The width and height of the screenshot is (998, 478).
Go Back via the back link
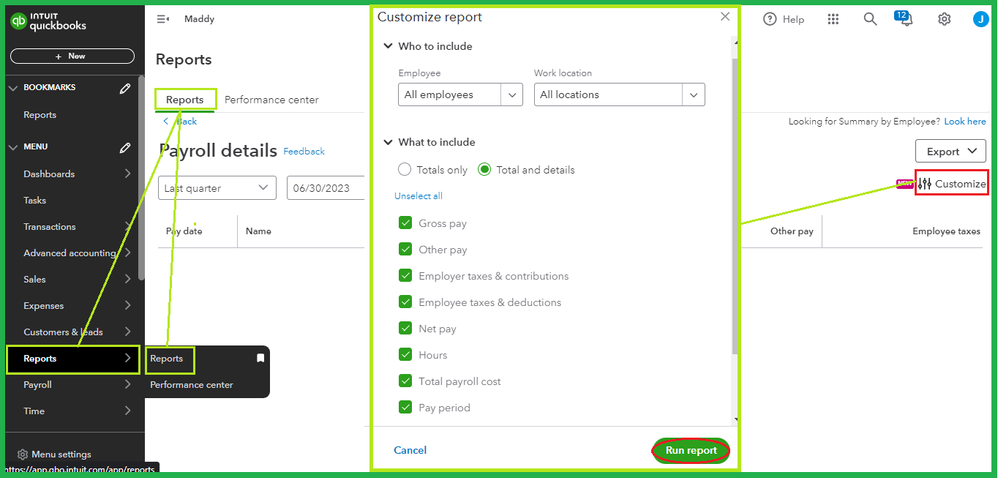tap(180, 121)
